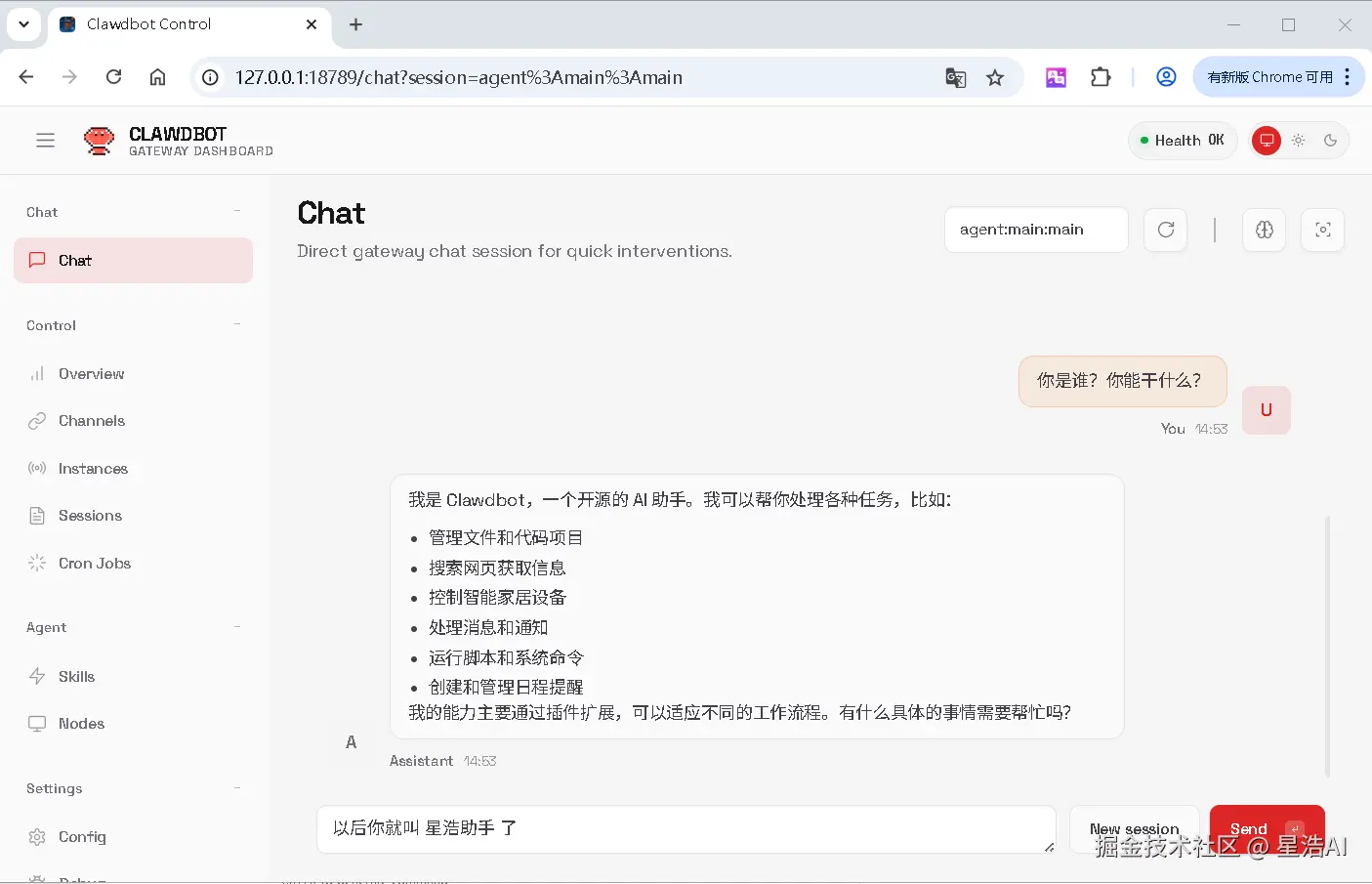The height and width of the screenshot is (884, 1372).
Task: Open the agent:main:main session selector
Action: click(1036, 230)
